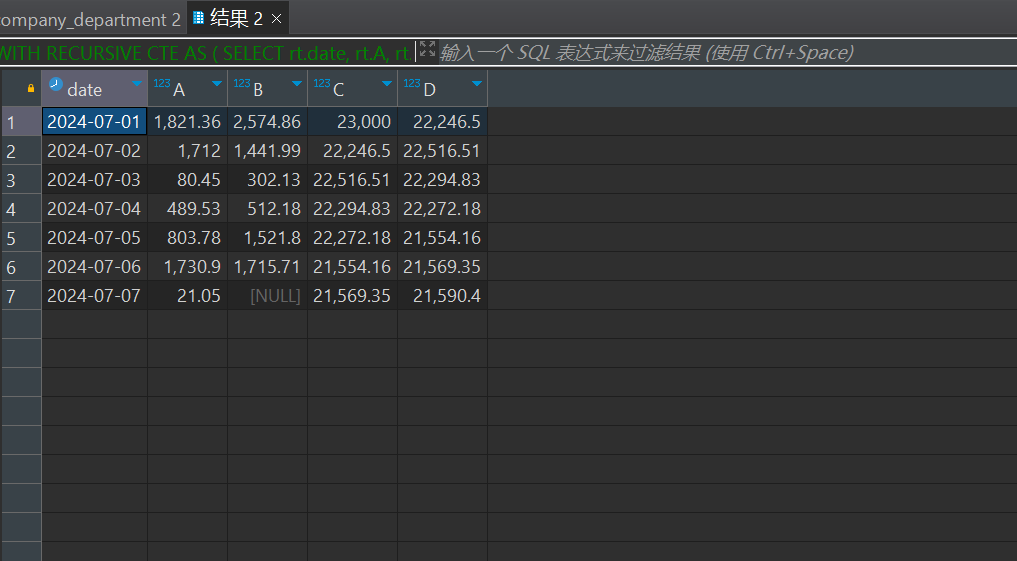Viewport: 1017px width, 561px height.
Task: Select the cell 2024-07-06
Action: tap(95, 267)
